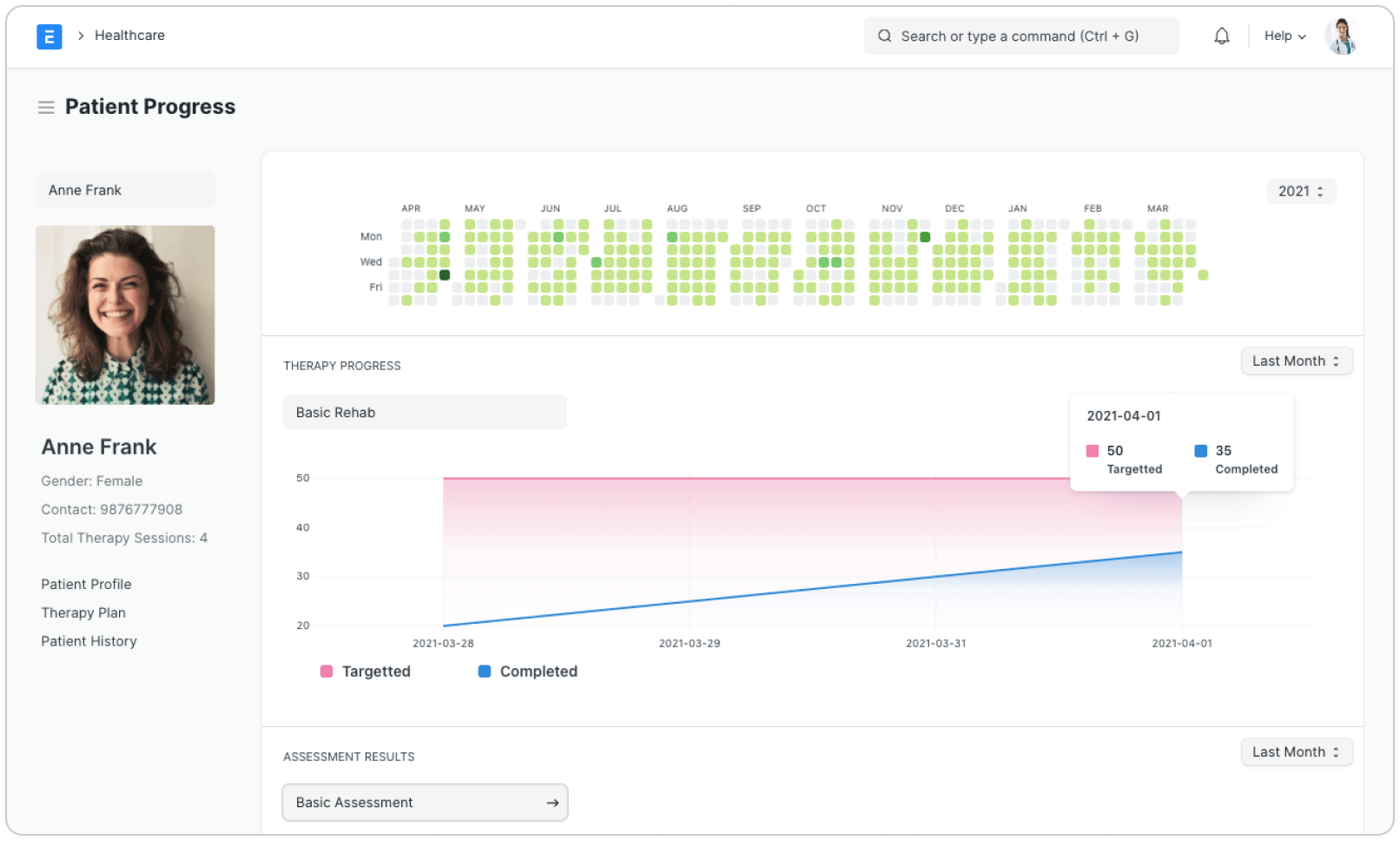1400x841 pixels.
Task: Click the breadcrumb chevron before Healthcare
Action: pyautogui.click(x=81, y=36)
